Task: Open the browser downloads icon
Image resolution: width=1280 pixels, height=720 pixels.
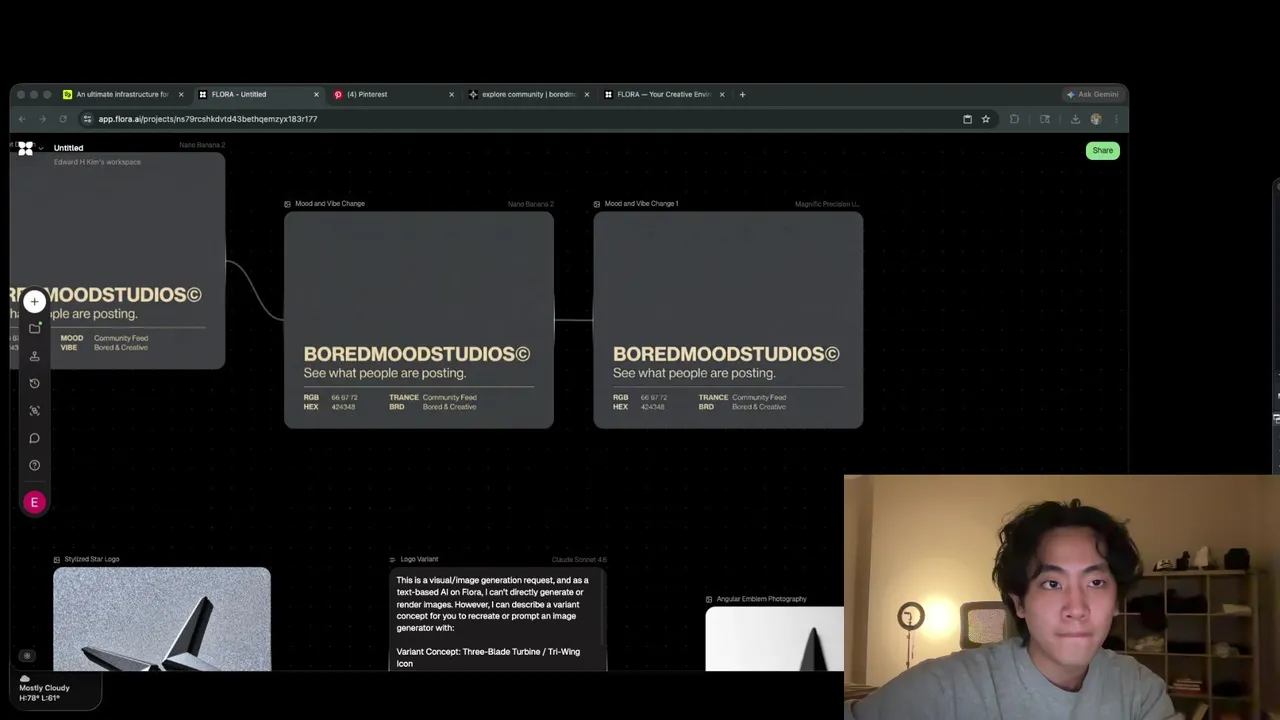Action: click(1075, 119)
